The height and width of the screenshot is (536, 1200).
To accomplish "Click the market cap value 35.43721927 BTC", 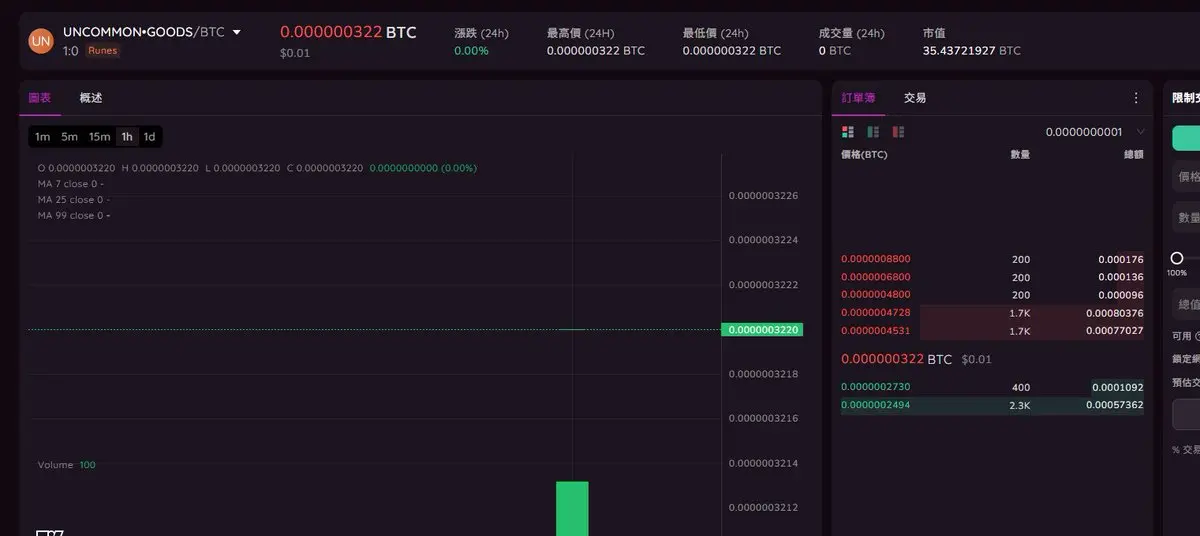I will (x=972, y=51).
